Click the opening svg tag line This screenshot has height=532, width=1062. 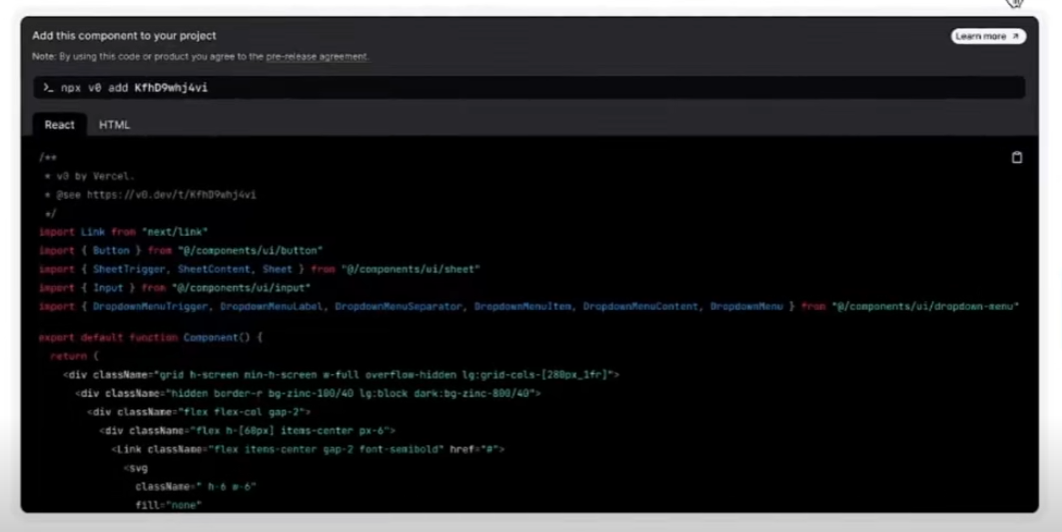pyautogui.click(x=134, y=468)
